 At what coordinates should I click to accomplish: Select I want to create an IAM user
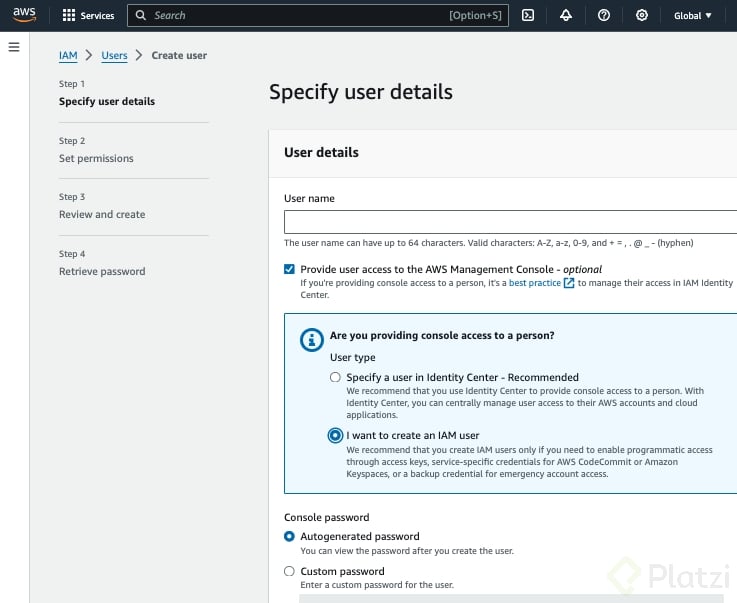335,435
